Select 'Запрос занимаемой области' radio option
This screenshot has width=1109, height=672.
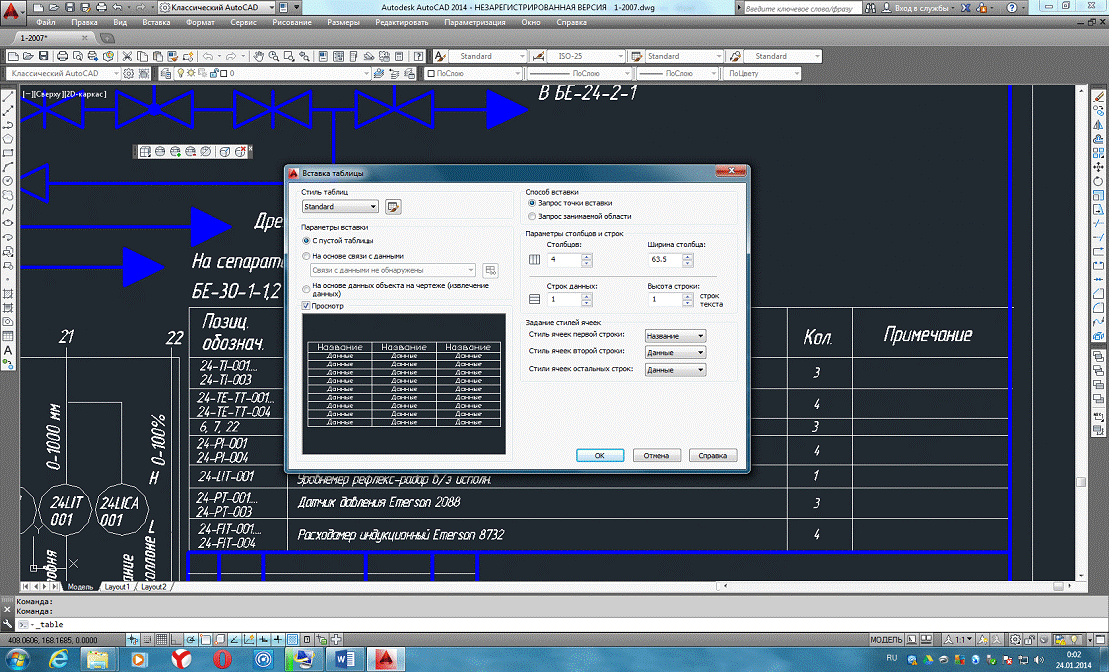point(532,216)
